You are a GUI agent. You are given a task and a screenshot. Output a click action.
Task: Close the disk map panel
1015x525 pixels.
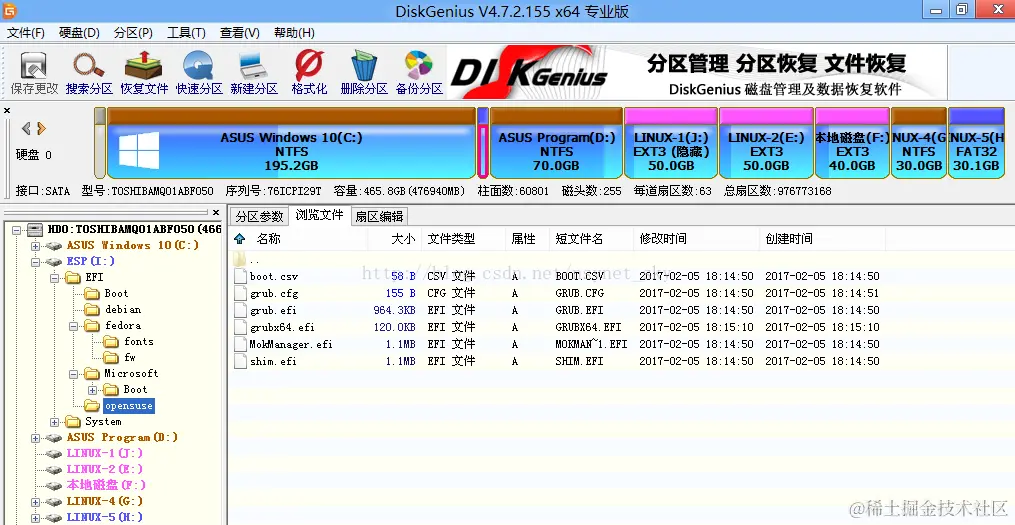point(7,111)
